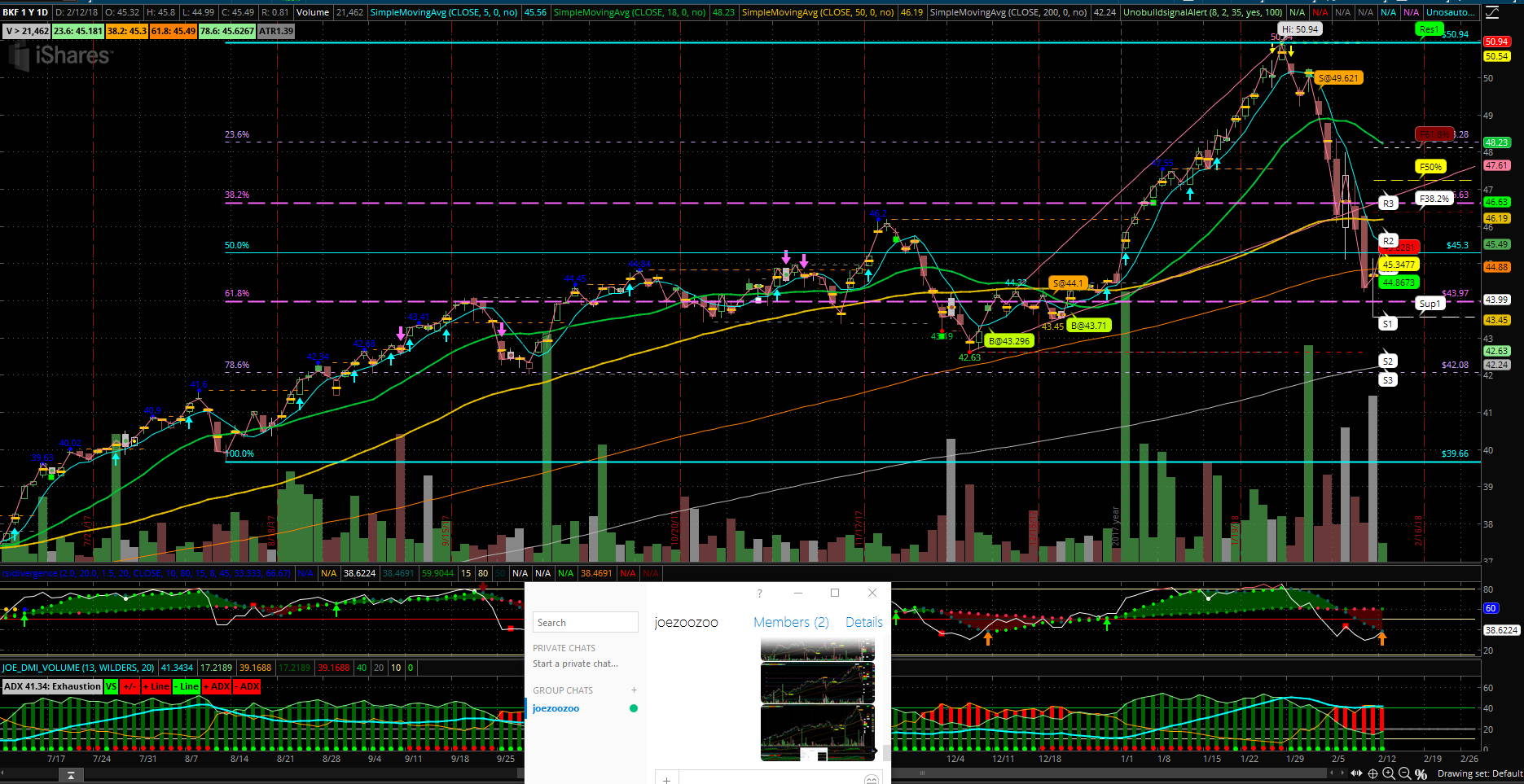Zoom out using the magnifier minus icon

[1404, 773]
